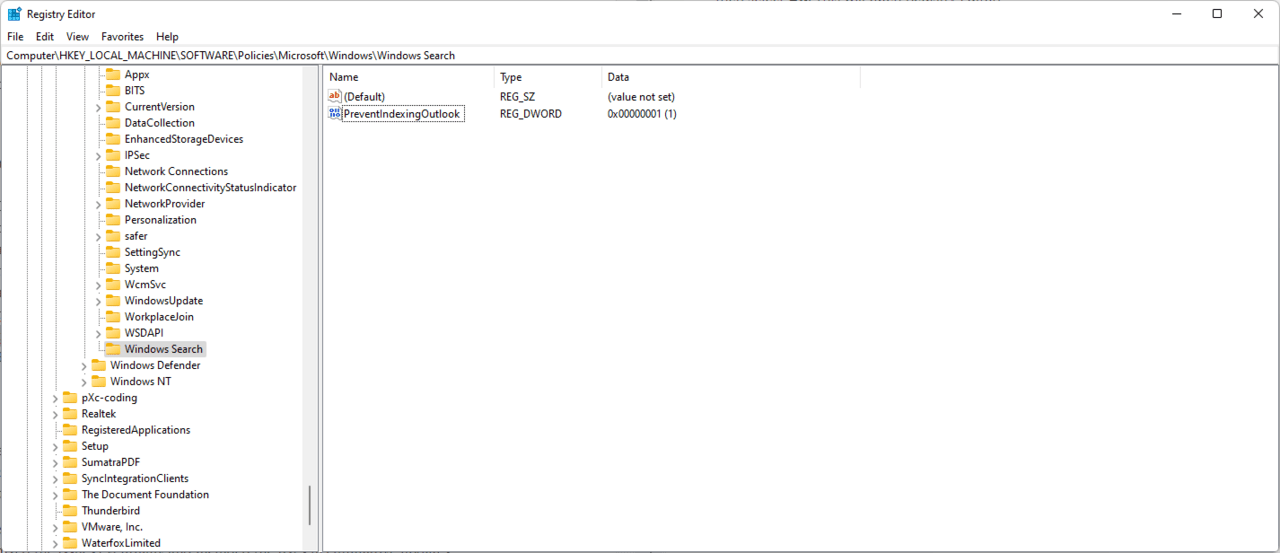
Task: Expand the SumatraPDF key
Action: tap(55, 462)
